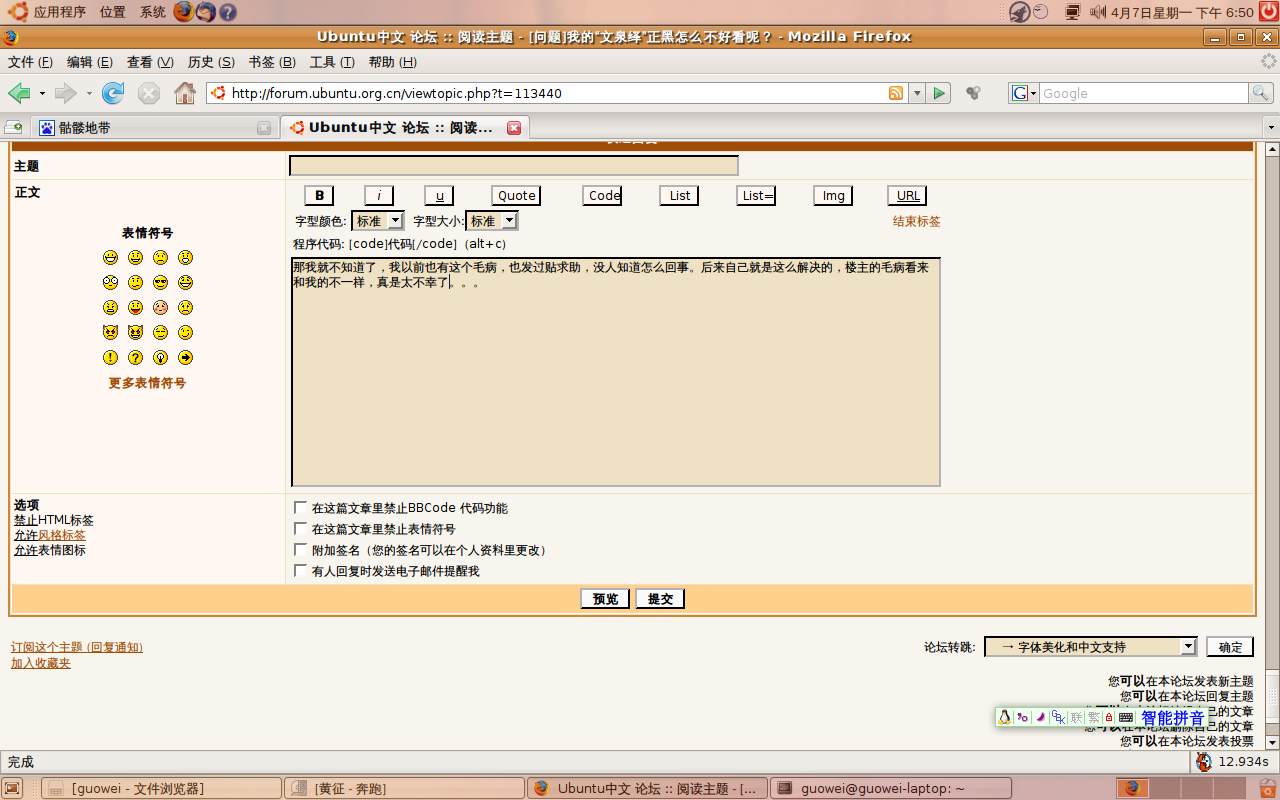Click the new-tab icon left of the tab bar
Viewport: 1280px width, 800px height.
point(13,128)
